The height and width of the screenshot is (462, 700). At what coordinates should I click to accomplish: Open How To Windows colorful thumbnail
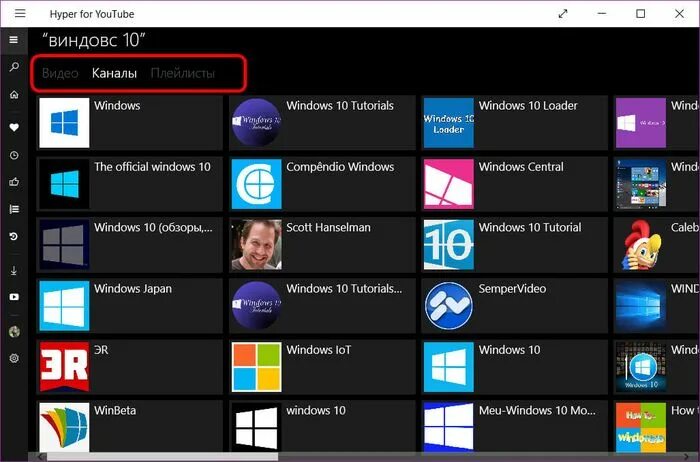[x=641, y=427]
